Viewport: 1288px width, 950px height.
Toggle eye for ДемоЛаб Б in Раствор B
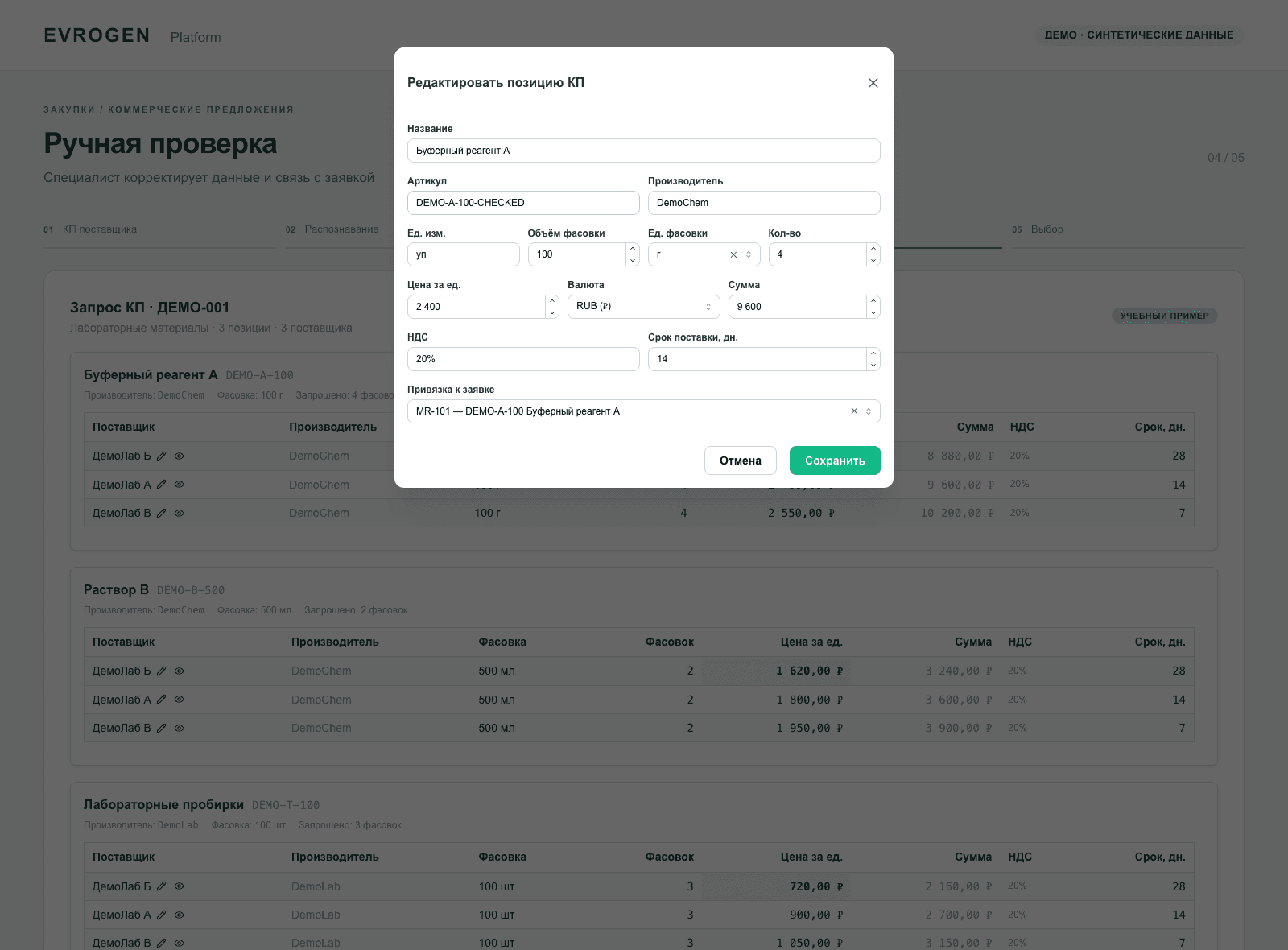[x=180, y=671]
